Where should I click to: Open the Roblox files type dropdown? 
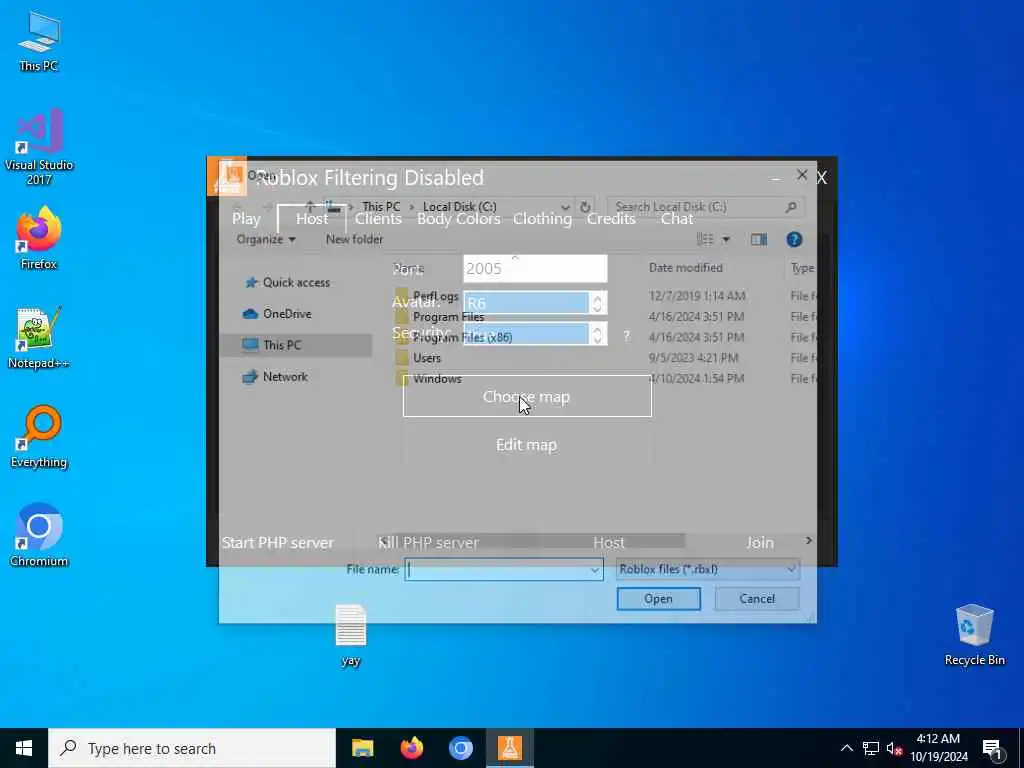tap(708, 569)
